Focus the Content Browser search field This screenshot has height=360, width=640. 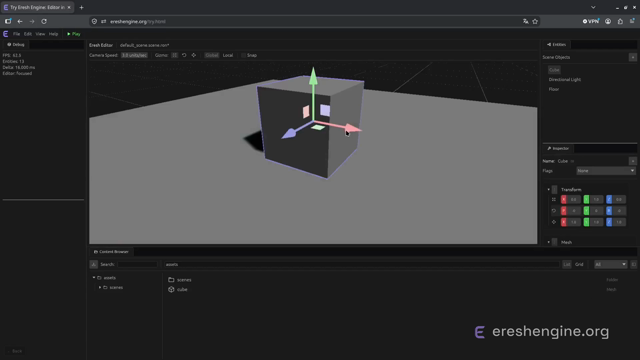point(138,264)
